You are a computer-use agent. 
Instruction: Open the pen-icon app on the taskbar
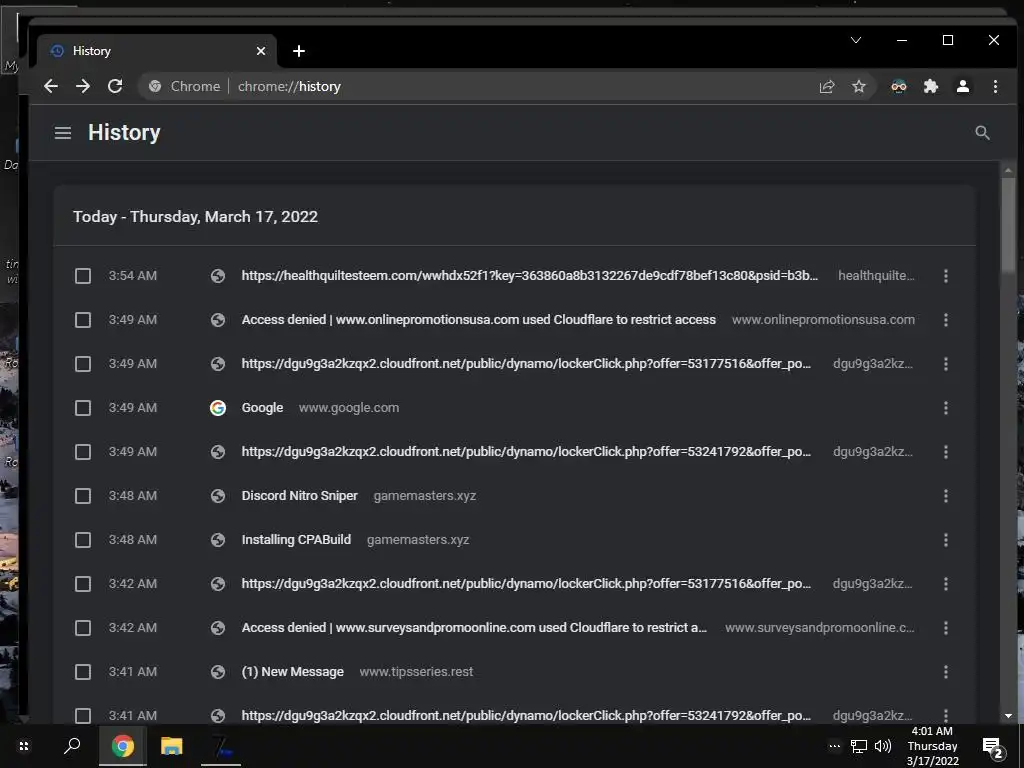tap(221, 746)
